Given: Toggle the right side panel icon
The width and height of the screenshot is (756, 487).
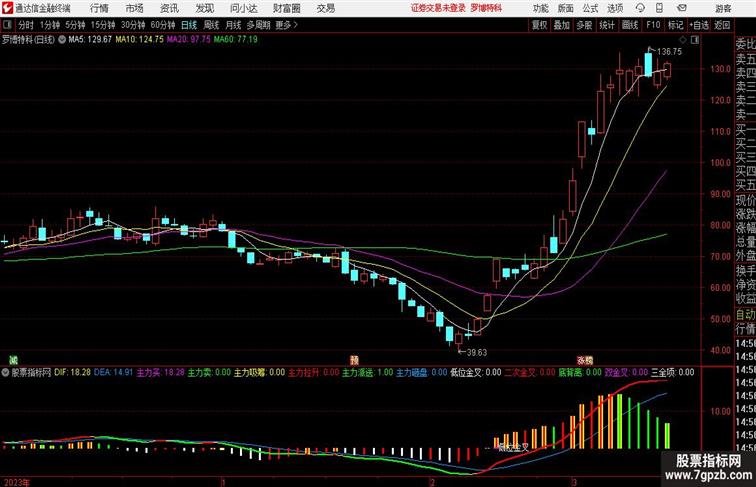Looking at the screenshot, I should [695, 40].
